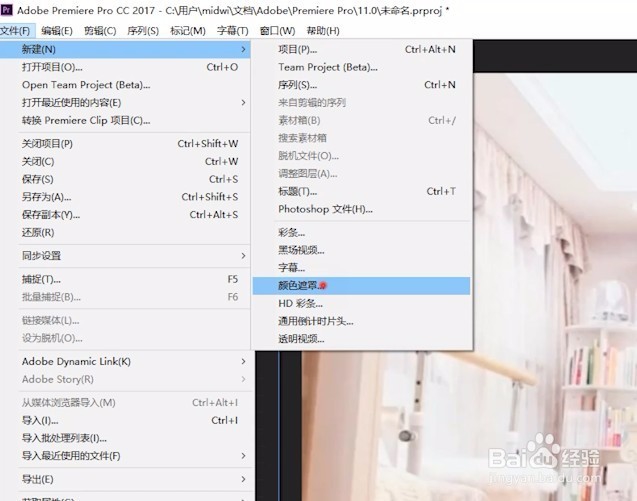Select 标题(T)... in New submenu
The width and height of the screenshot is (637, 501).
point(362,191)
